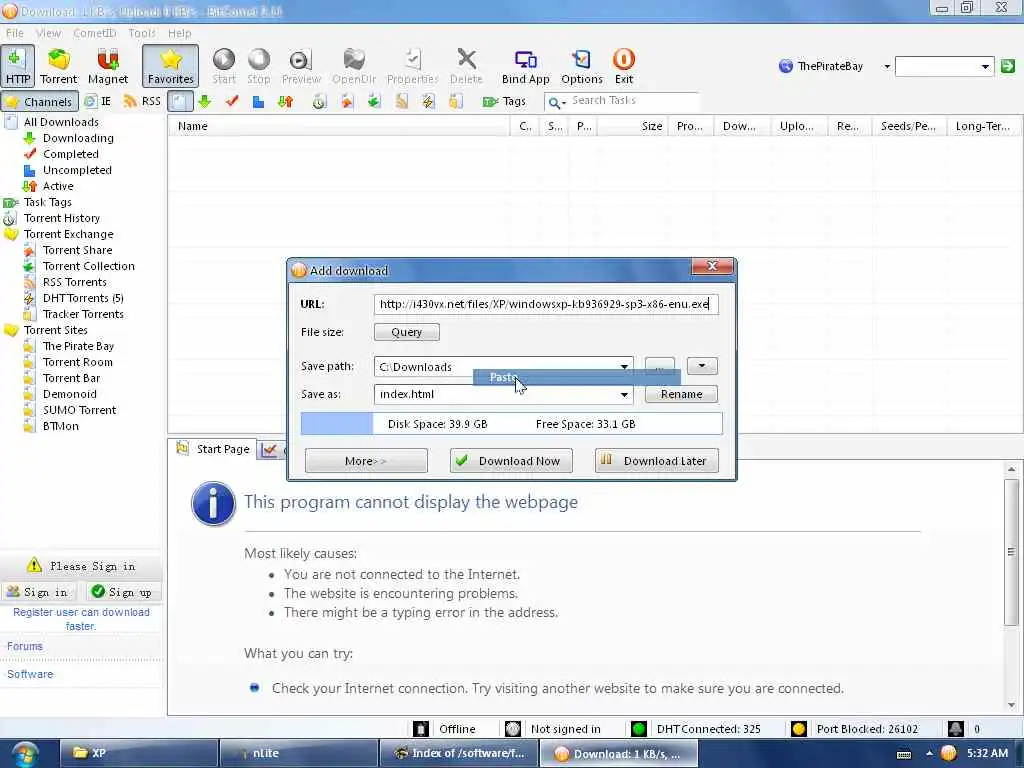This screenshot has width=1024, height=768.
Task: Open the File menu
Action: point(14,33)
